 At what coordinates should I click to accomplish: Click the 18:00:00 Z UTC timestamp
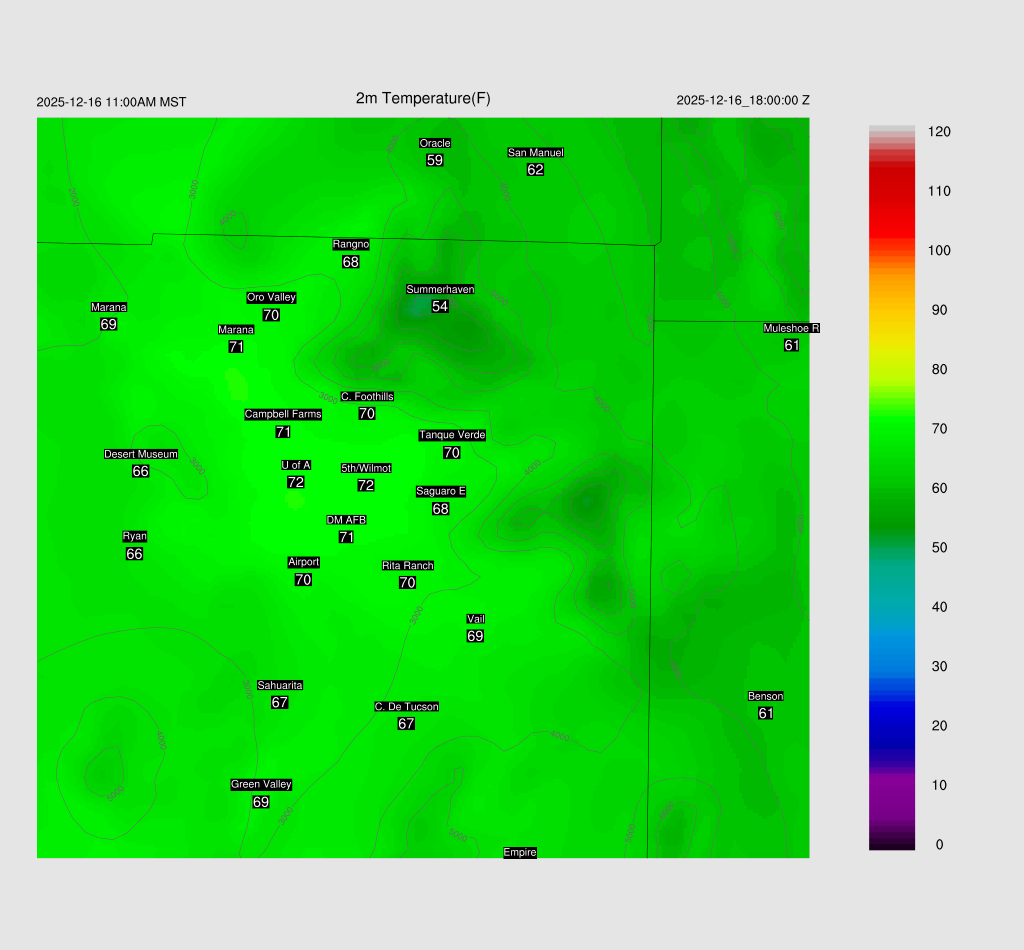pos(743,100)
